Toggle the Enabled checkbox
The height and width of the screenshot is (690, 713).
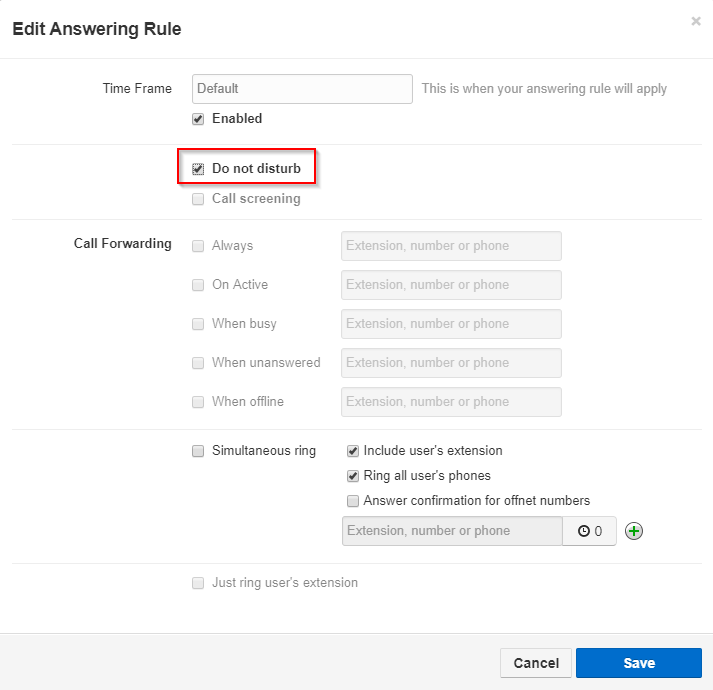pos(198,119)
